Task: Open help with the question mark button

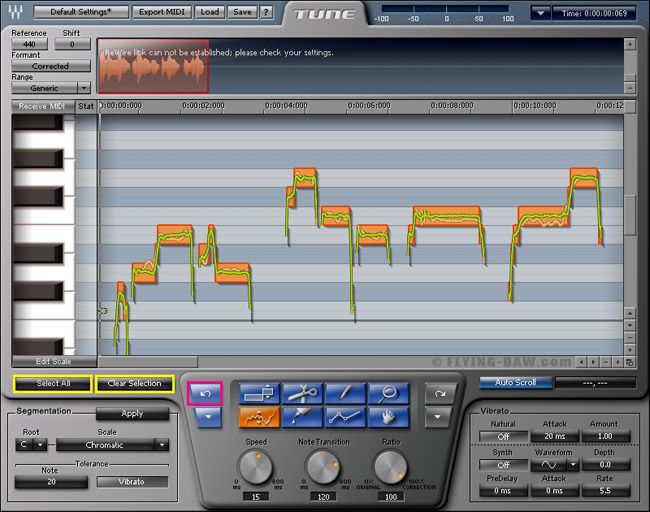Action: tap(266, 12)
